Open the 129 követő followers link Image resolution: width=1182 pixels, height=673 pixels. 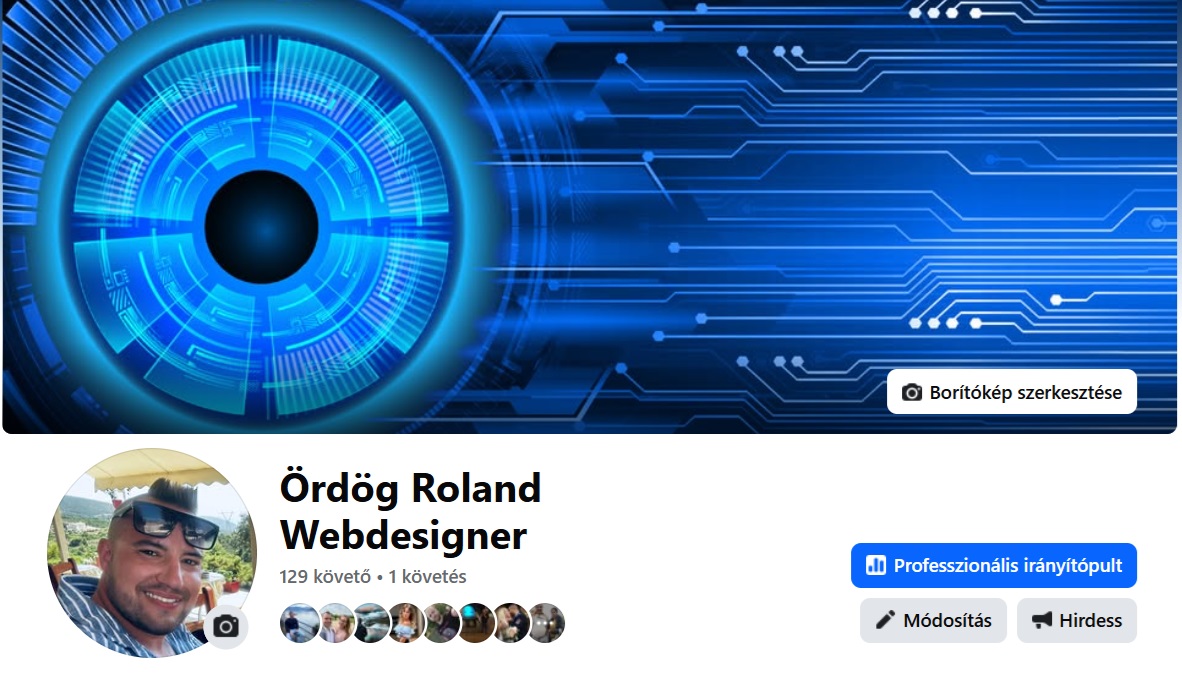(x=325, y=577)
